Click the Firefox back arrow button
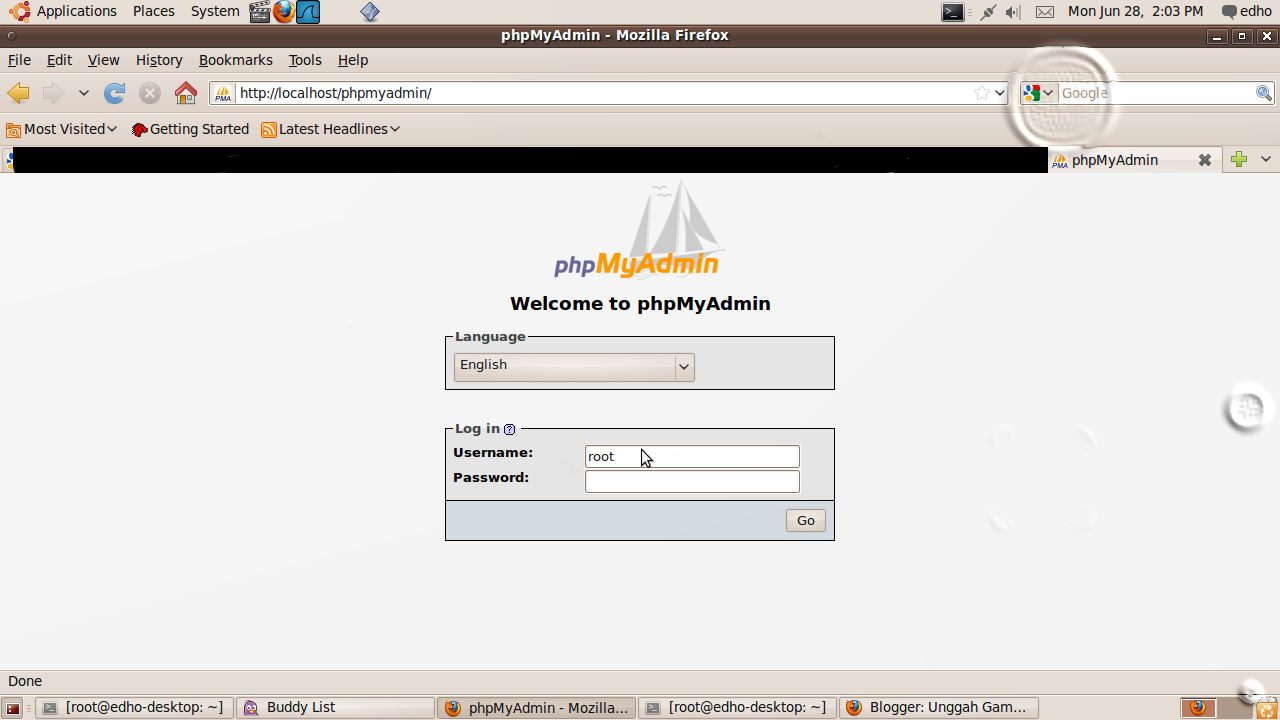 point(18,93)
